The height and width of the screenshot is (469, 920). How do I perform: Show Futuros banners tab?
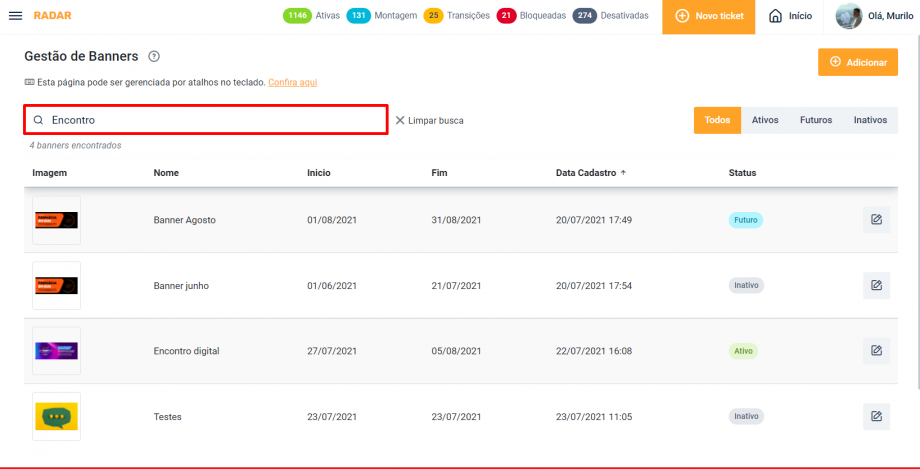pos(815,120)
